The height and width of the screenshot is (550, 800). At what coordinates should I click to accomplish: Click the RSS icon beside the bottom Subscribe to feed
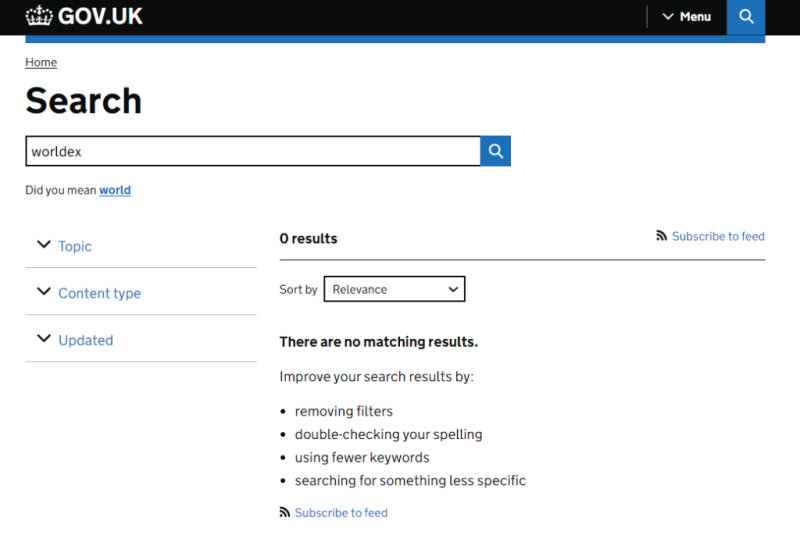pos(284,512)
